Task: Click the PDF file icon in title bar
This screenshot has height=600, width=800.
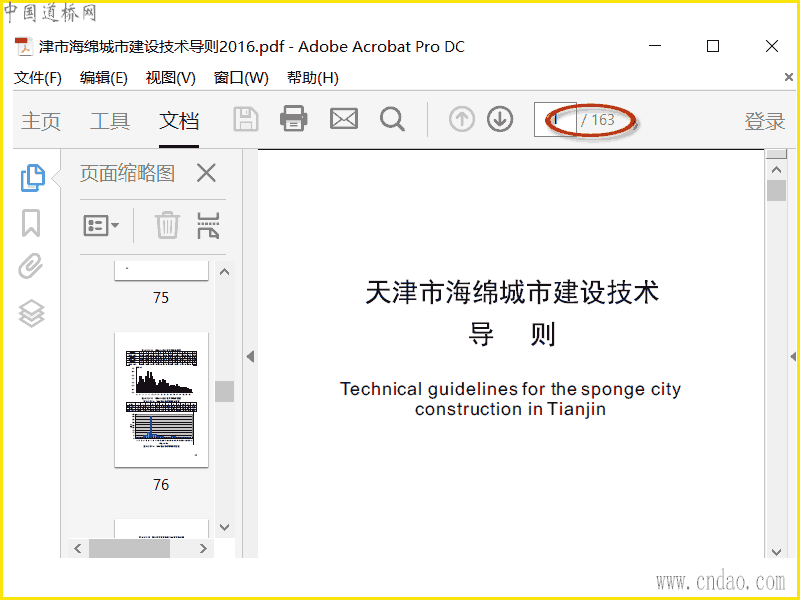Action: [23, 46]
